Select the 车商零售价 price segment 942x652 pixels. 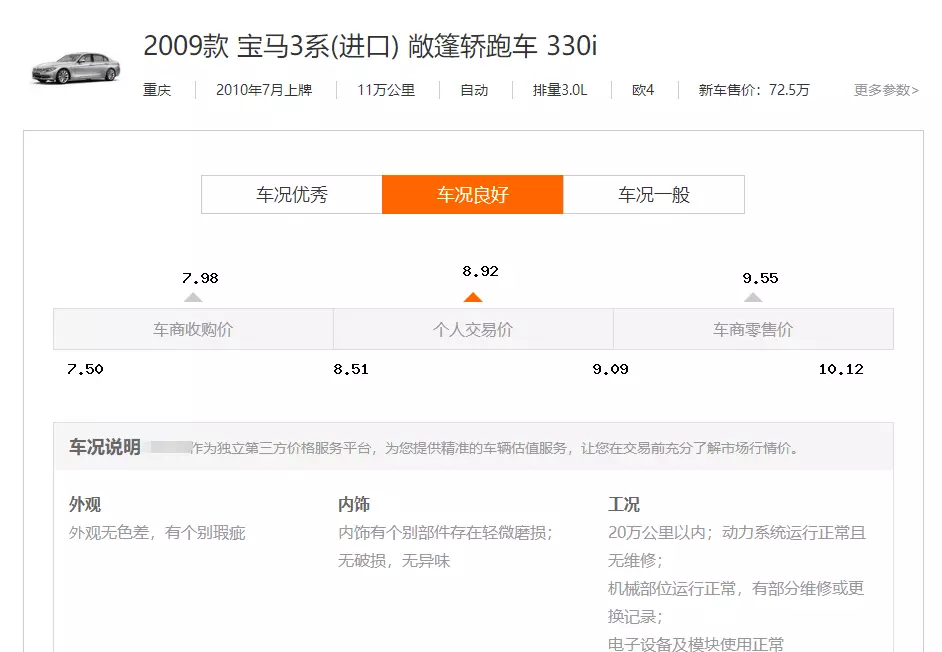pos(753,329)
